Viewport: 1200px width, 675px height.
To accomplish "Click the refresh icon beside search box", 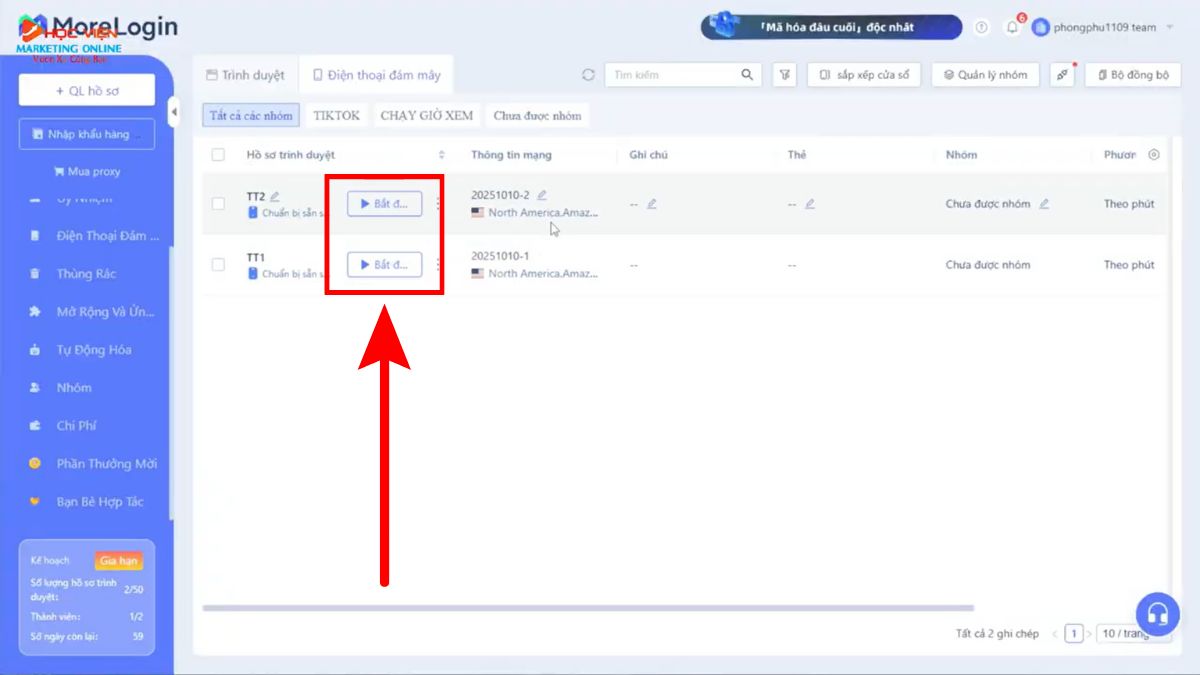I will pyautogui.click(x=588, y=75).
